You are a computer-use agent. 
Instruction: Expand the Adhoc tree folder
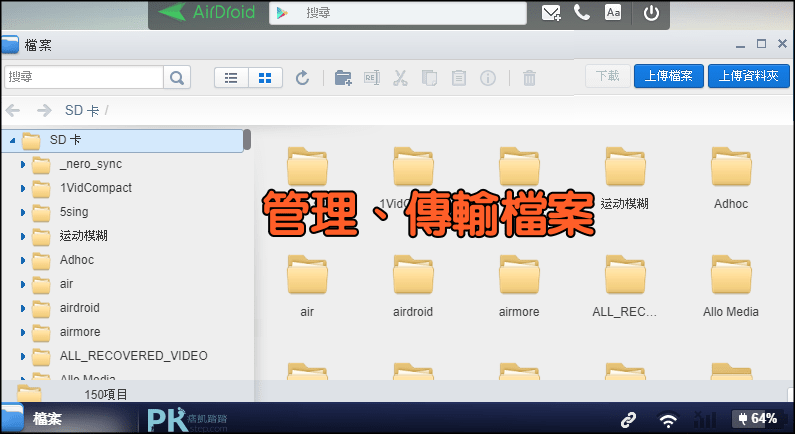coord(23,260)
